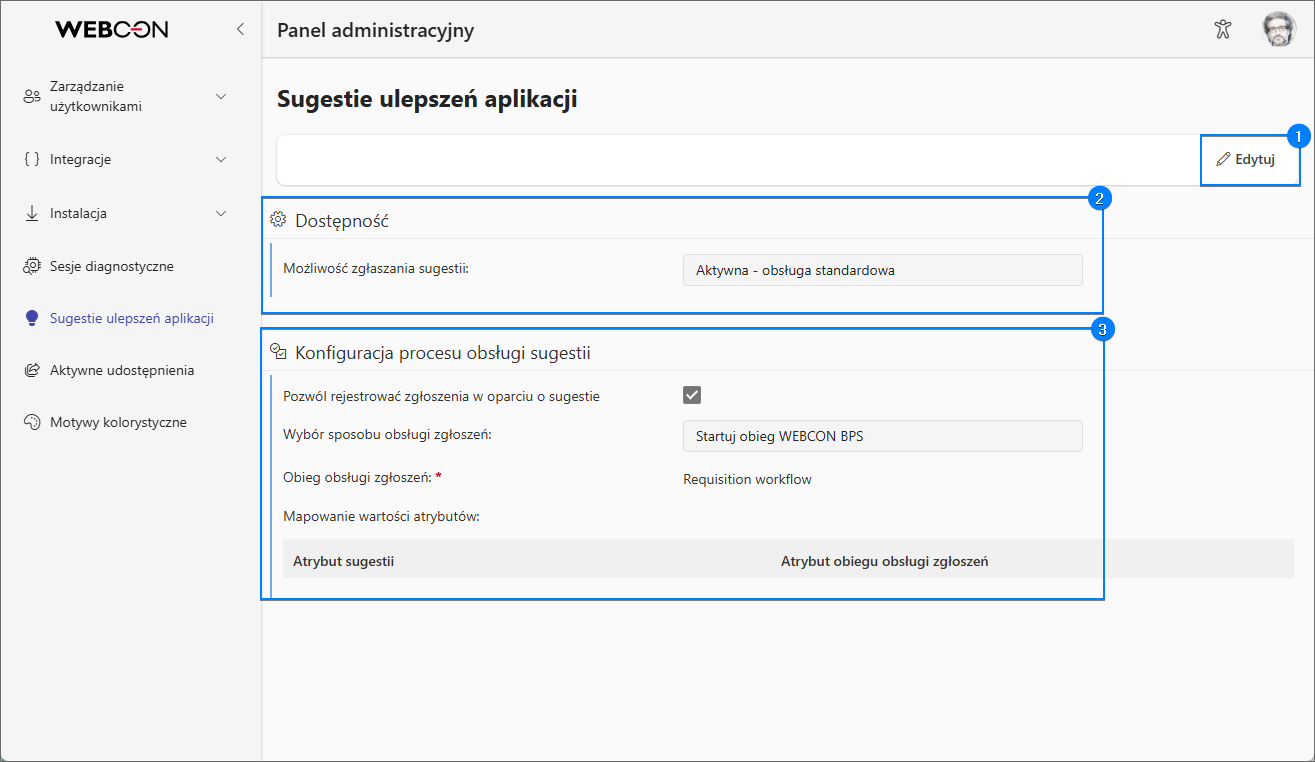1315x762 pixels.
Task: Click the icon beside Konfiguracja procesu obsługi sugestii
Action: pyautogui.click(x=279, y=352)
